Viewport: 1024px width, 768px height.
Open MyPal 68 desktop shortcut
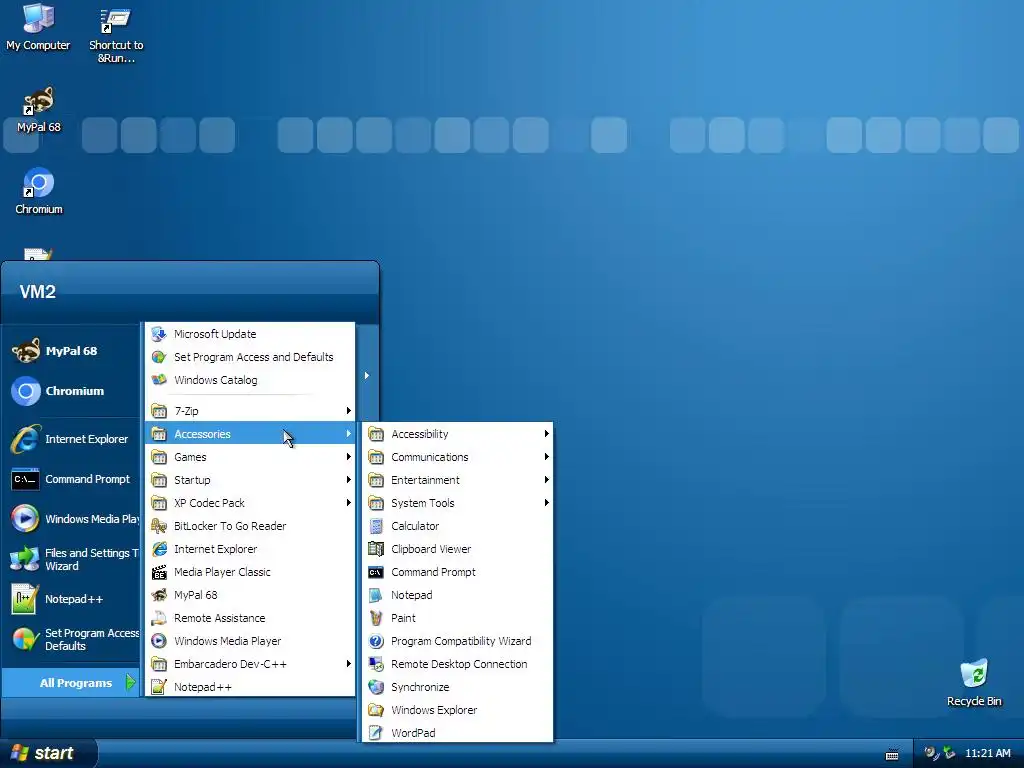[39, 110]
